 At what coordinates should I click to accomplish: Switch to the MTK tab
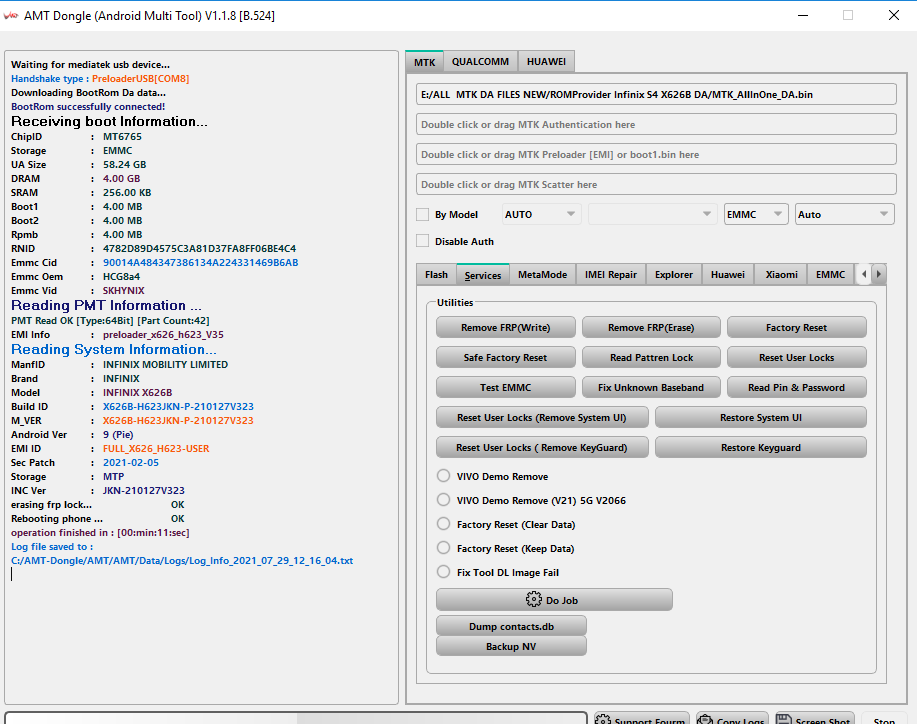[425, 62]
